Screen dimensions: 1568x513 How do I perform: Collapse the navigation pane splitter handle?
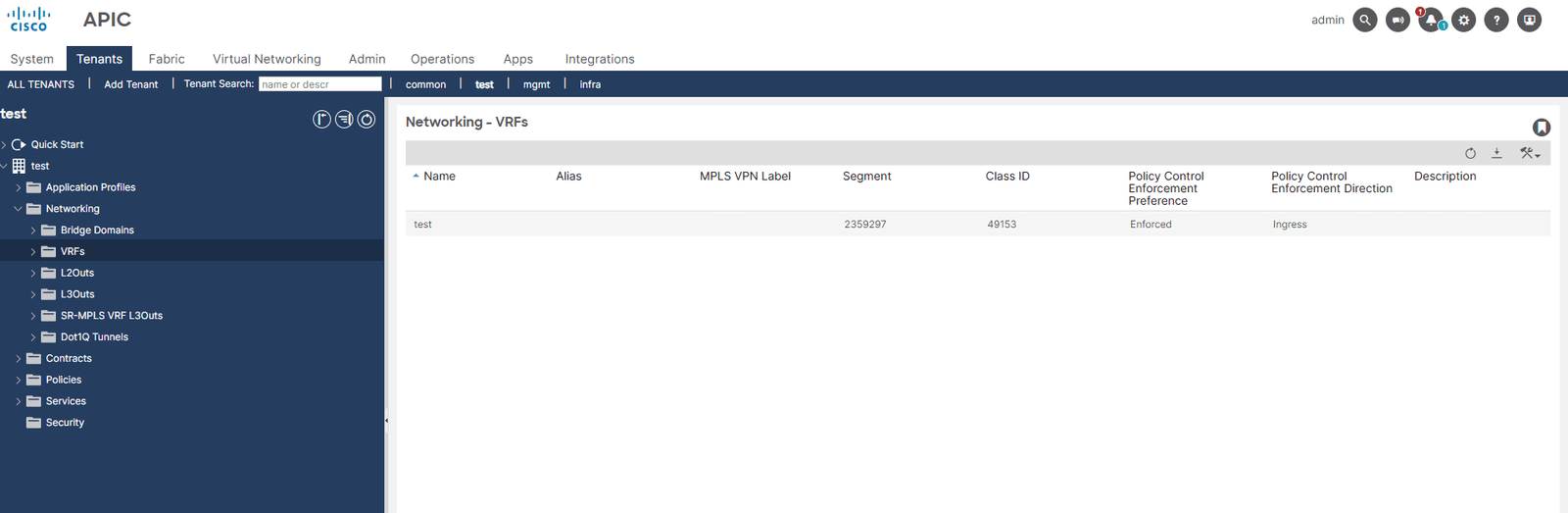point(386,421)
